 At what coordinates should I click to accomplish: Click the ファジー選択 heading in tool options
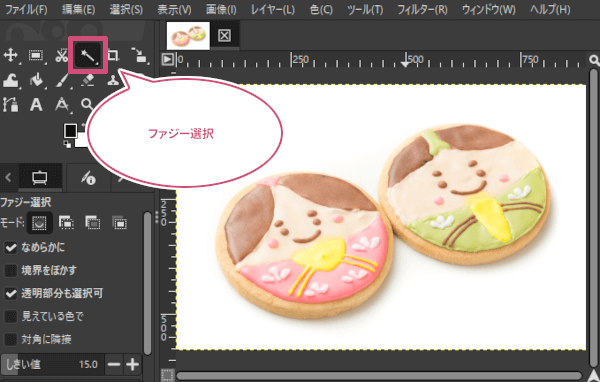click(26, 202)
